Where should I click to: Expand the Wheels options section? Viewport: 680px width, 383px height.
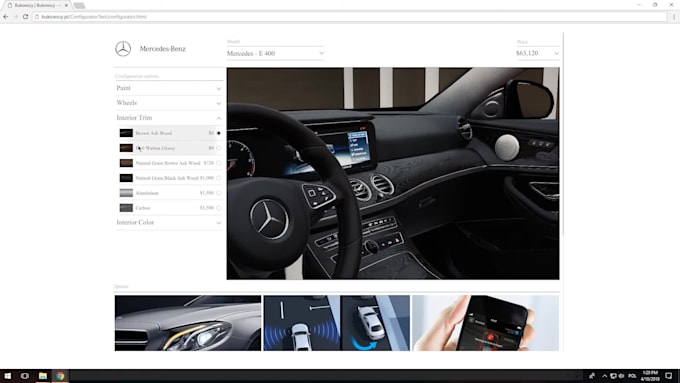point(169,103)
